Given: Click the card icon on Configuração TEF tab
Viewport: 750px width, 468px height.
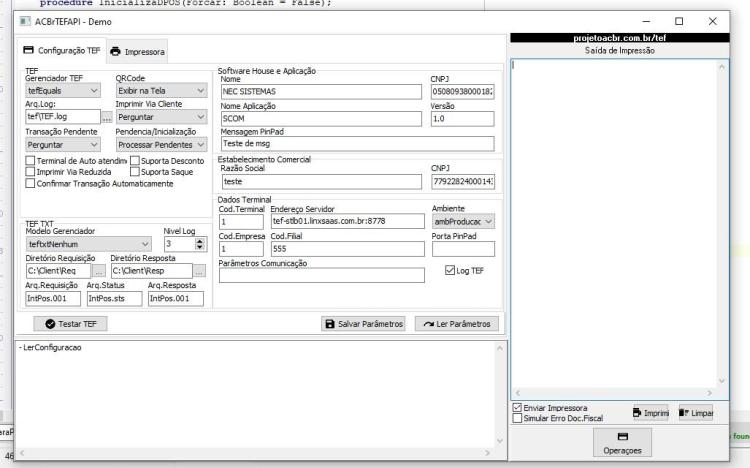Looking at the screenshot, I should (x=29, y=50).
